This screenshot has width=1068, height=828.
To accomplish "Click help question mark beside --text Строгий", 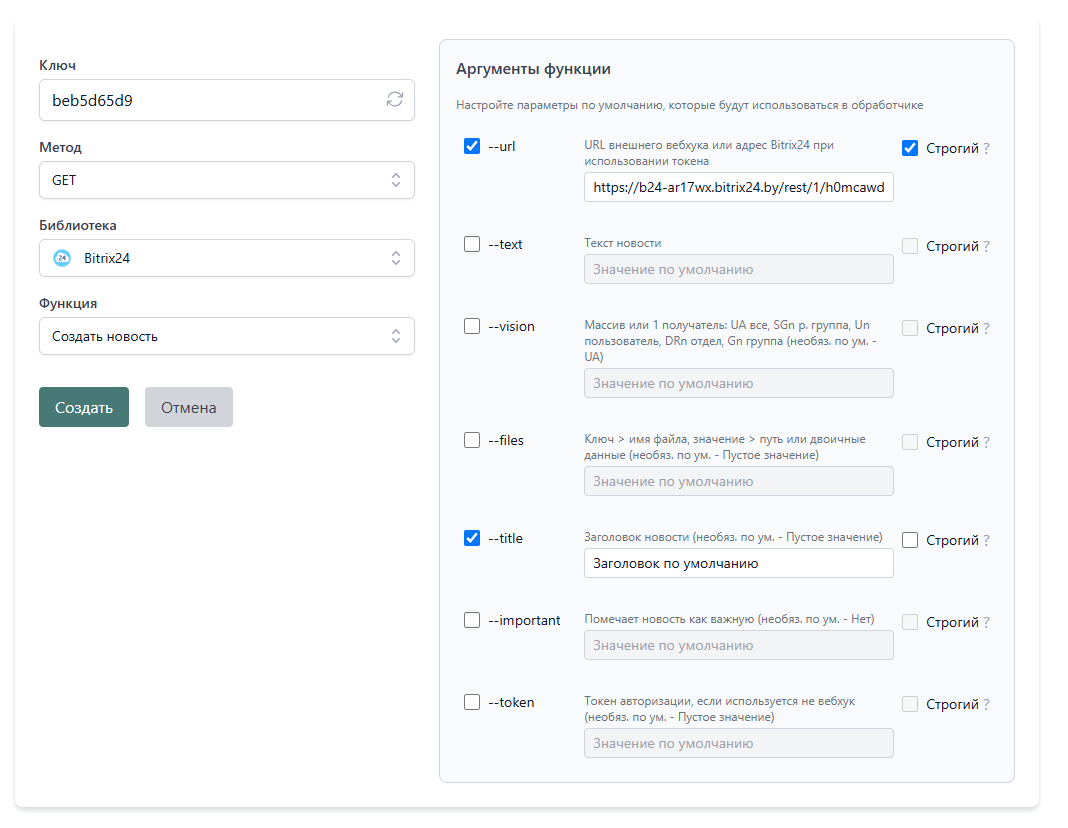I will click(x=986, y=246).
